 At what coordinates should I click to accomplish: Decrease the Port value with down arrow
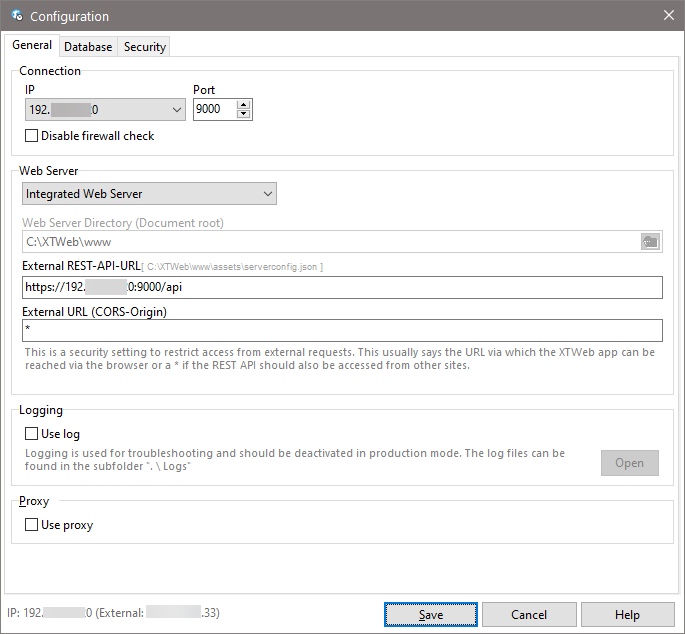point(243,114)
